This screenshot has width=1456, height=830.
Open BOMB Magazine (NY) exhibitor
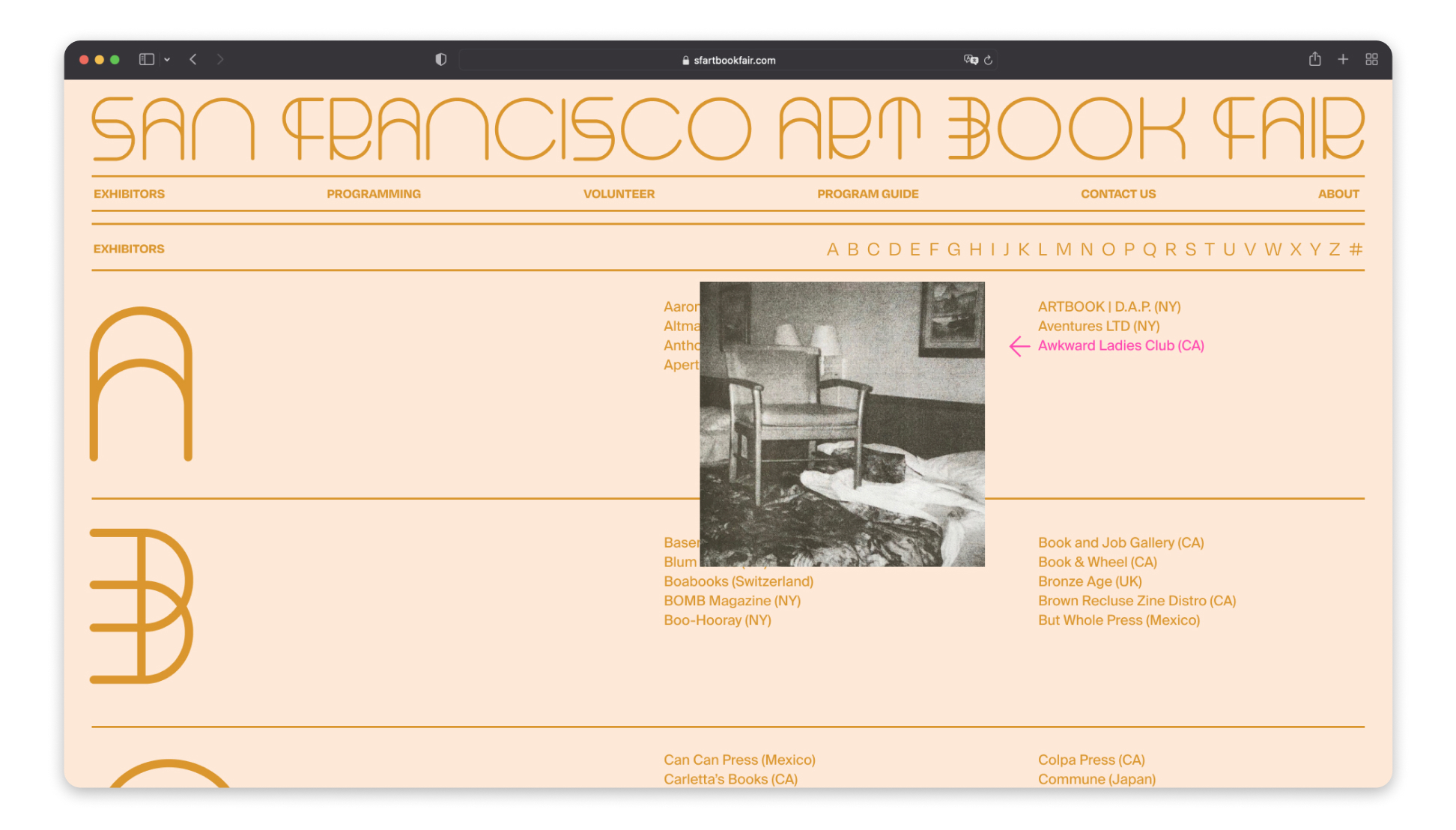tap(732, 602)
